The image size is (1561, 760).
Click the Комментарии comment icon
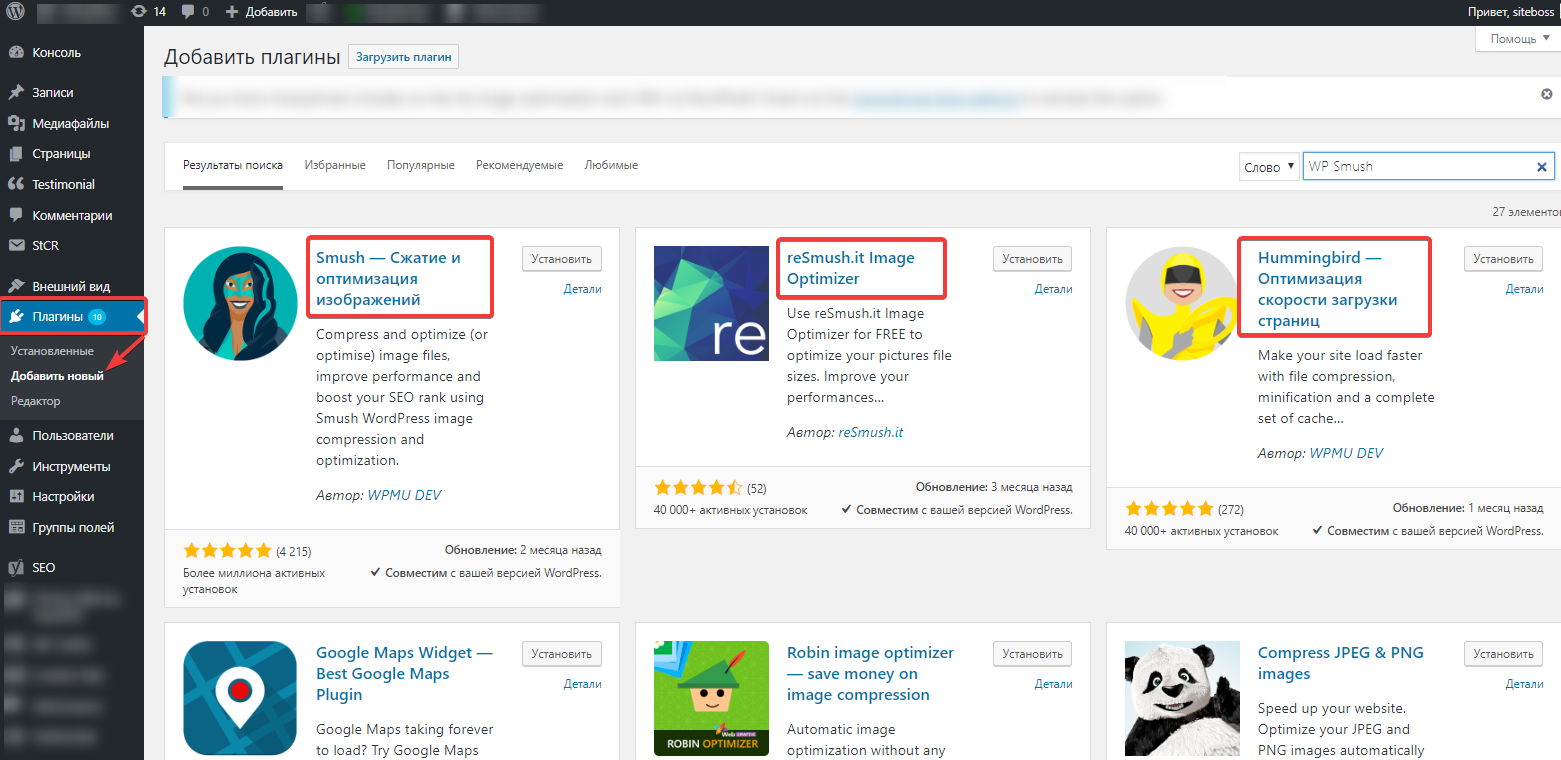pos(16,215)
